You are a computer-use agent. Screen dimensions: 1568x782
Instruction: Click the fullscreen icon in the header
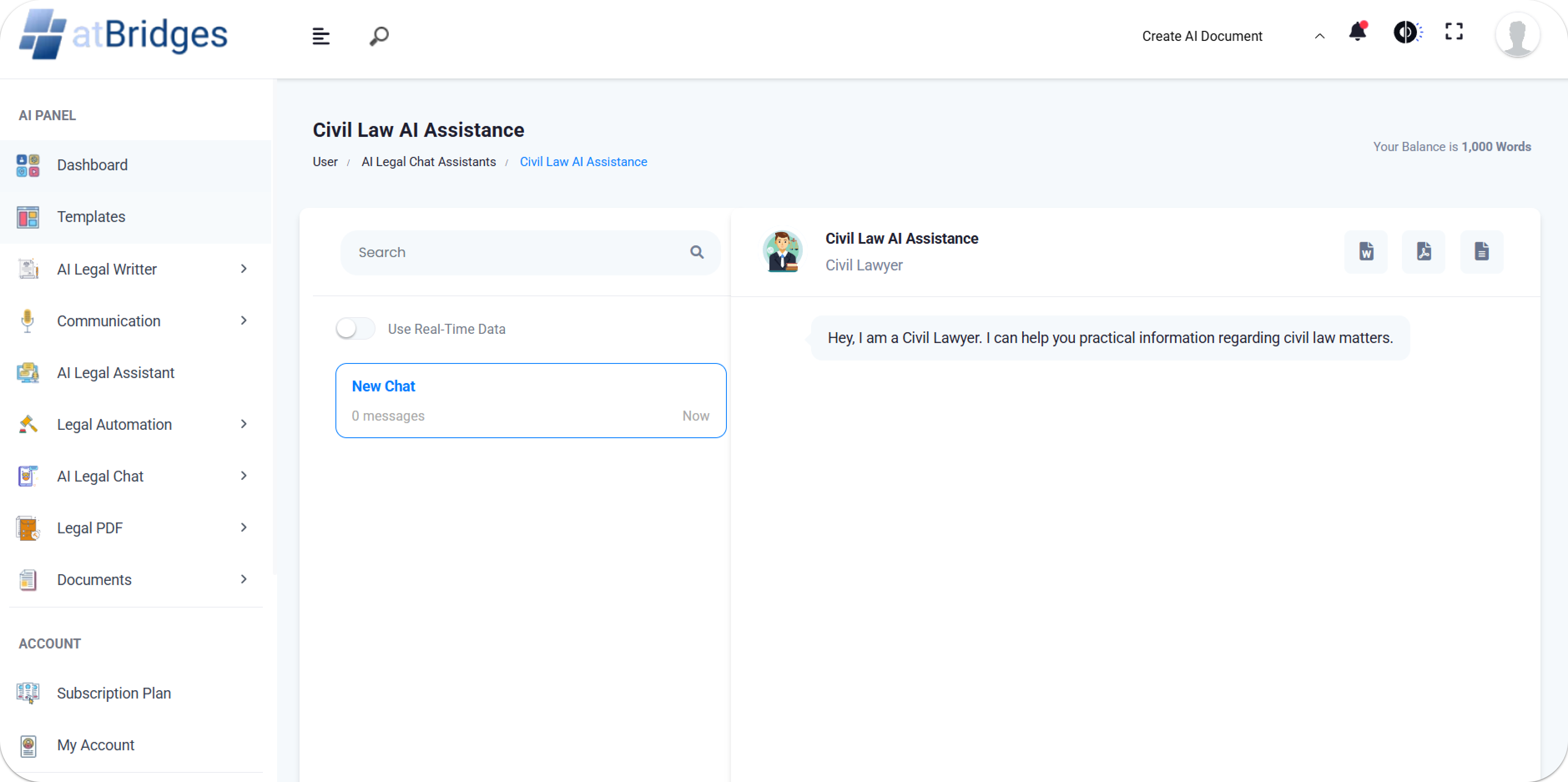tap(1454, 32)
